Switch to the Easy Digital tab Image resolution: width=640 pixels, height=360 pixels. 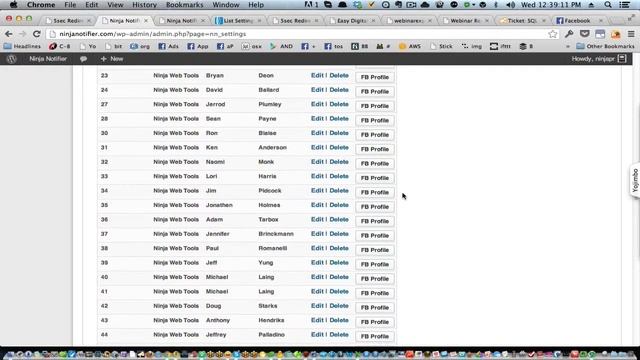coord(351,20)
